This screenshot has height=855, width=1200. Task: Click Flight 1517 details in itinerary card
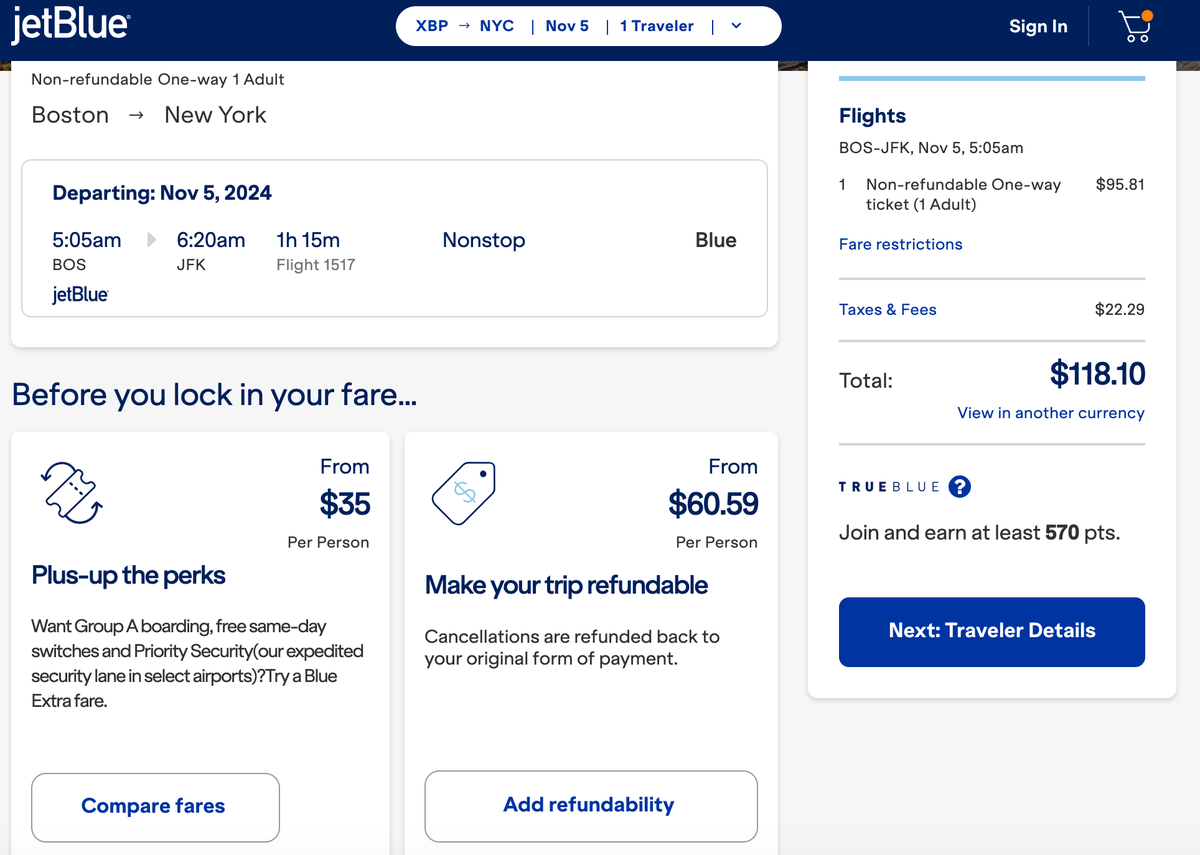(x=314, y=264)
